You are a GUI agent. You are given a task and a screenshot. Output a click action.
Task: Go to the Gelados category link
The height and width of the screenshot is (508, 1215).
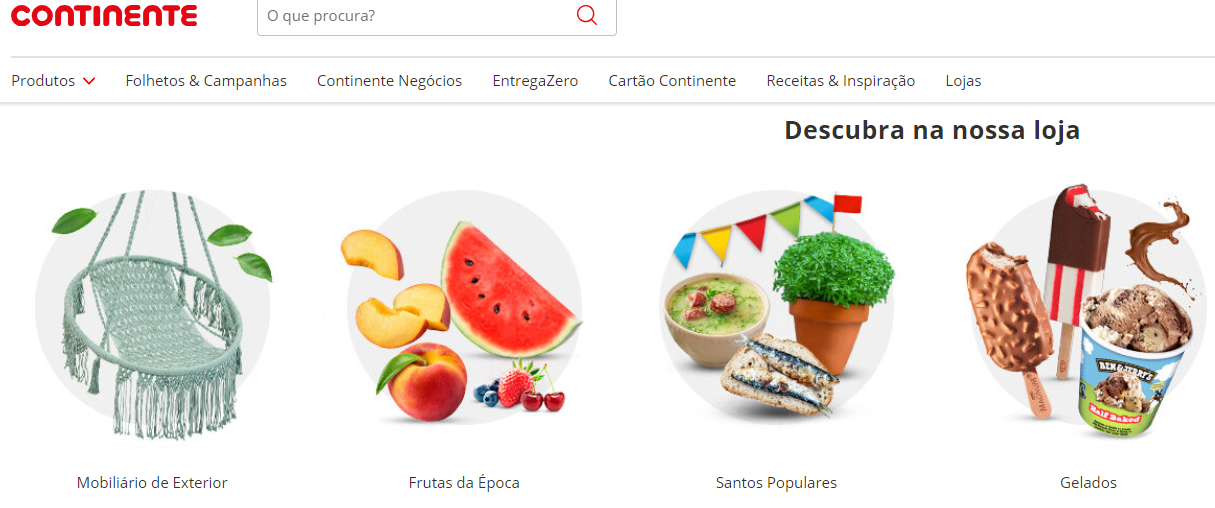click(1088, 483)
